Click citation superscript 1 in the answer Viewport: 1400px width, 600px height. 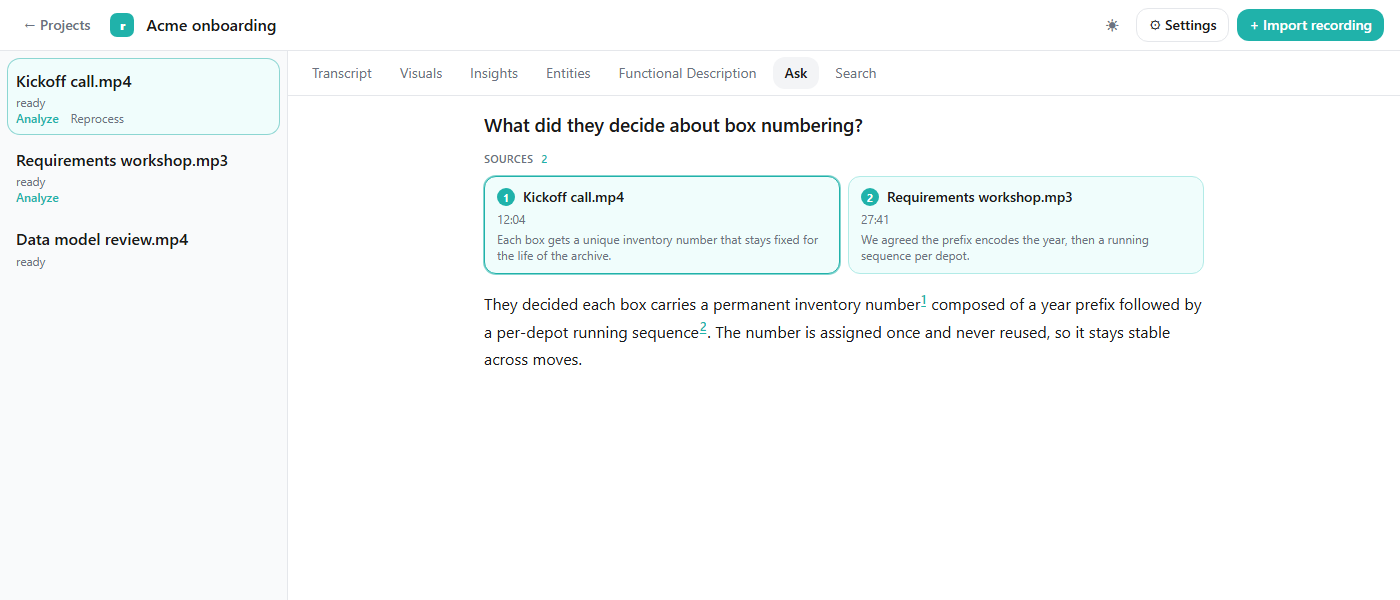[924, 300]
